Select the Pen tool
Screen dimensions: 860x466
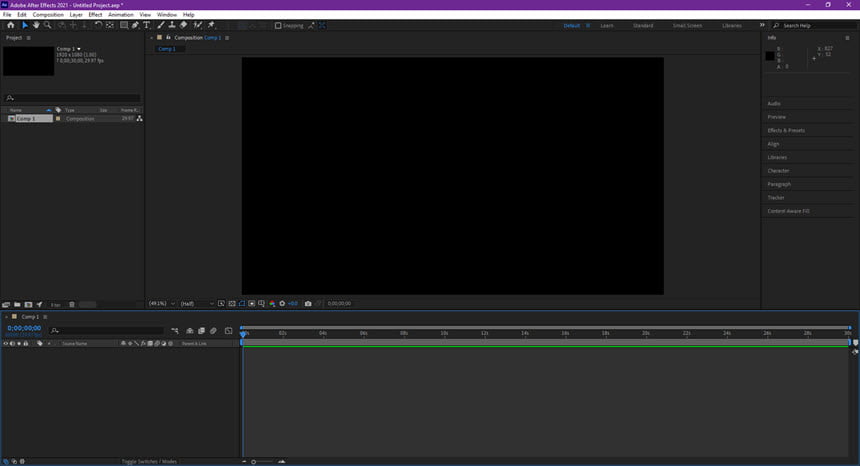point(135,25)
